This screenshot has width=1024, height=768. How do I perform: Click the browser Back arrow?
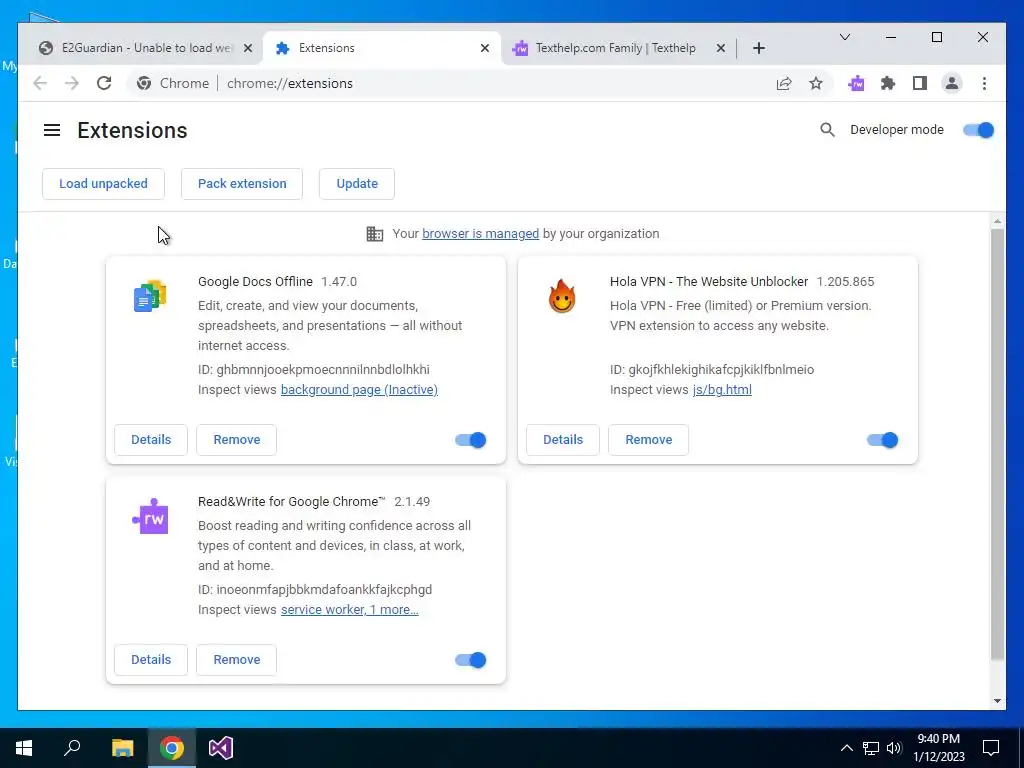coord(40,84)
